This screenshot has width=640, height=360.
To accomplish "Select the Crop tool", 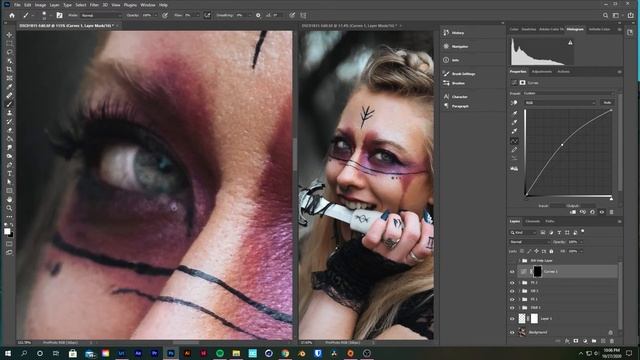I will (x=9, y=69).
